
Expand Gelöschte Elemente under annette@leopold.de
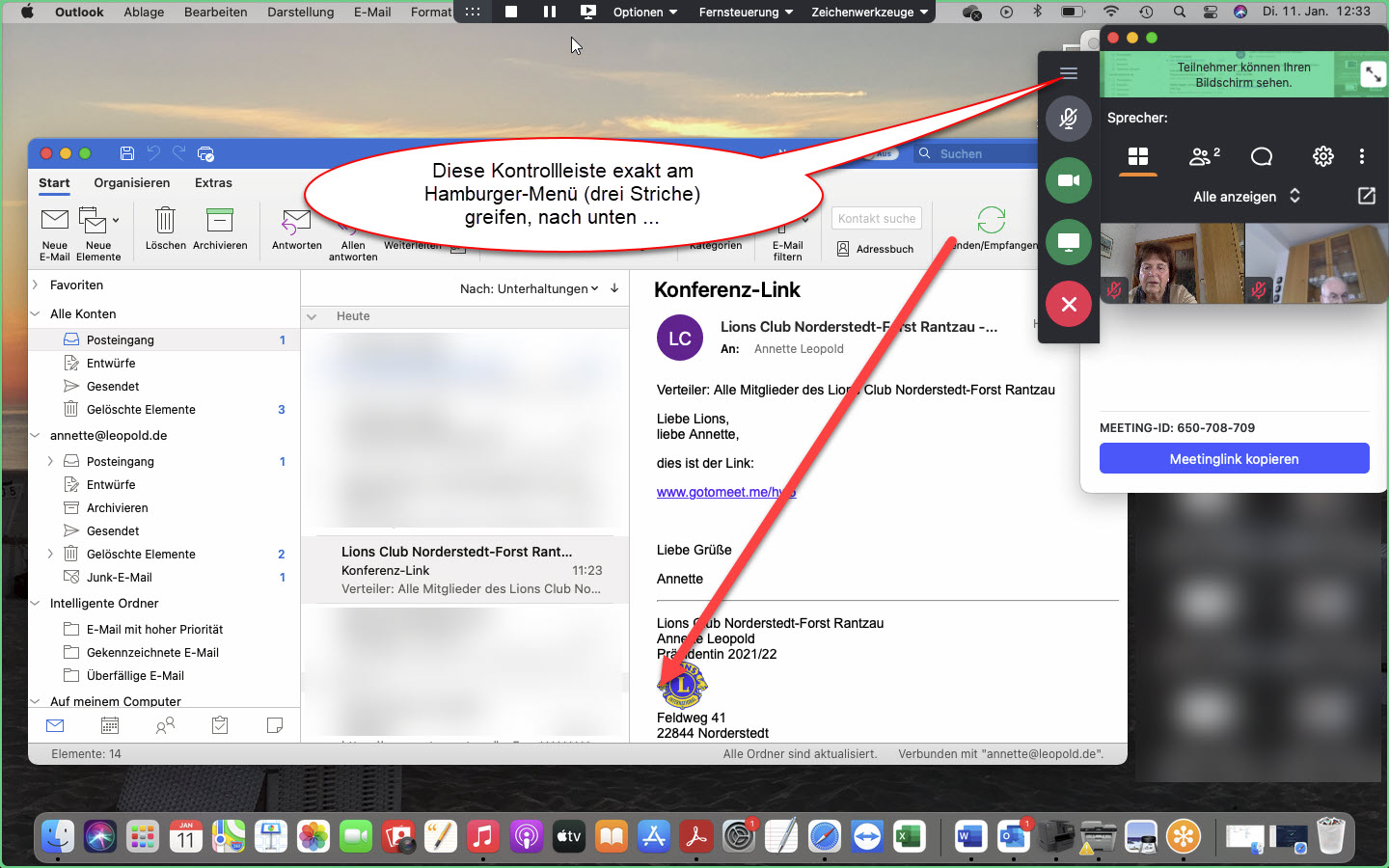tap(50, 554)
